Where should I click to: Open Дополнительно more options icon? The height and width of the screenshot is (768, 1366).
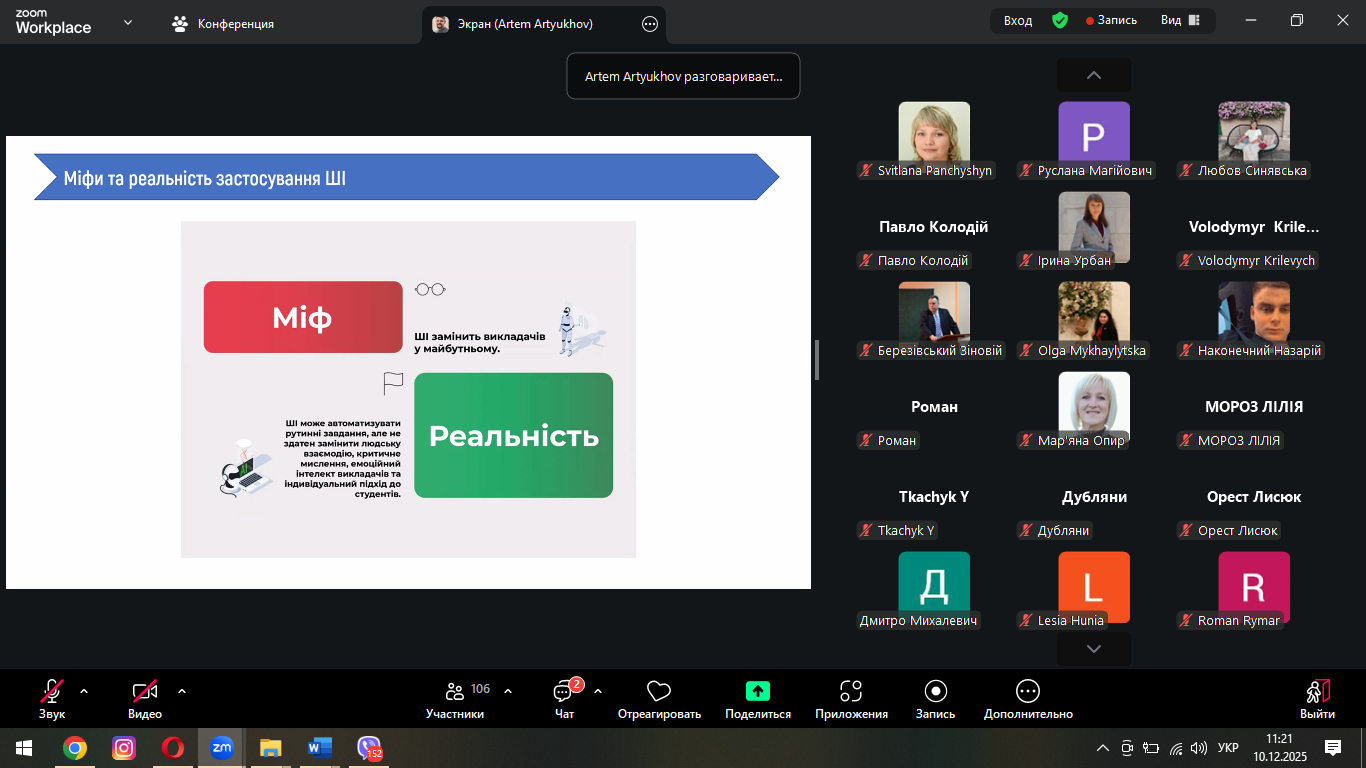point(1027,691)
